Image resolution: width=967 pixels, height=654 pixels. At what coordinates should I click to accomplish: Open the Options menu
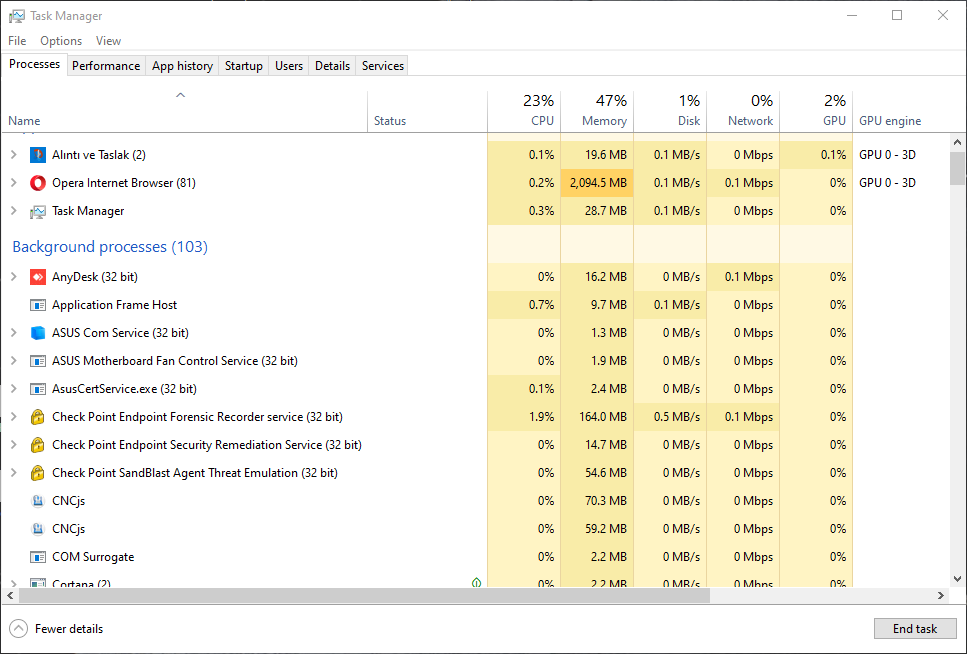61,41
